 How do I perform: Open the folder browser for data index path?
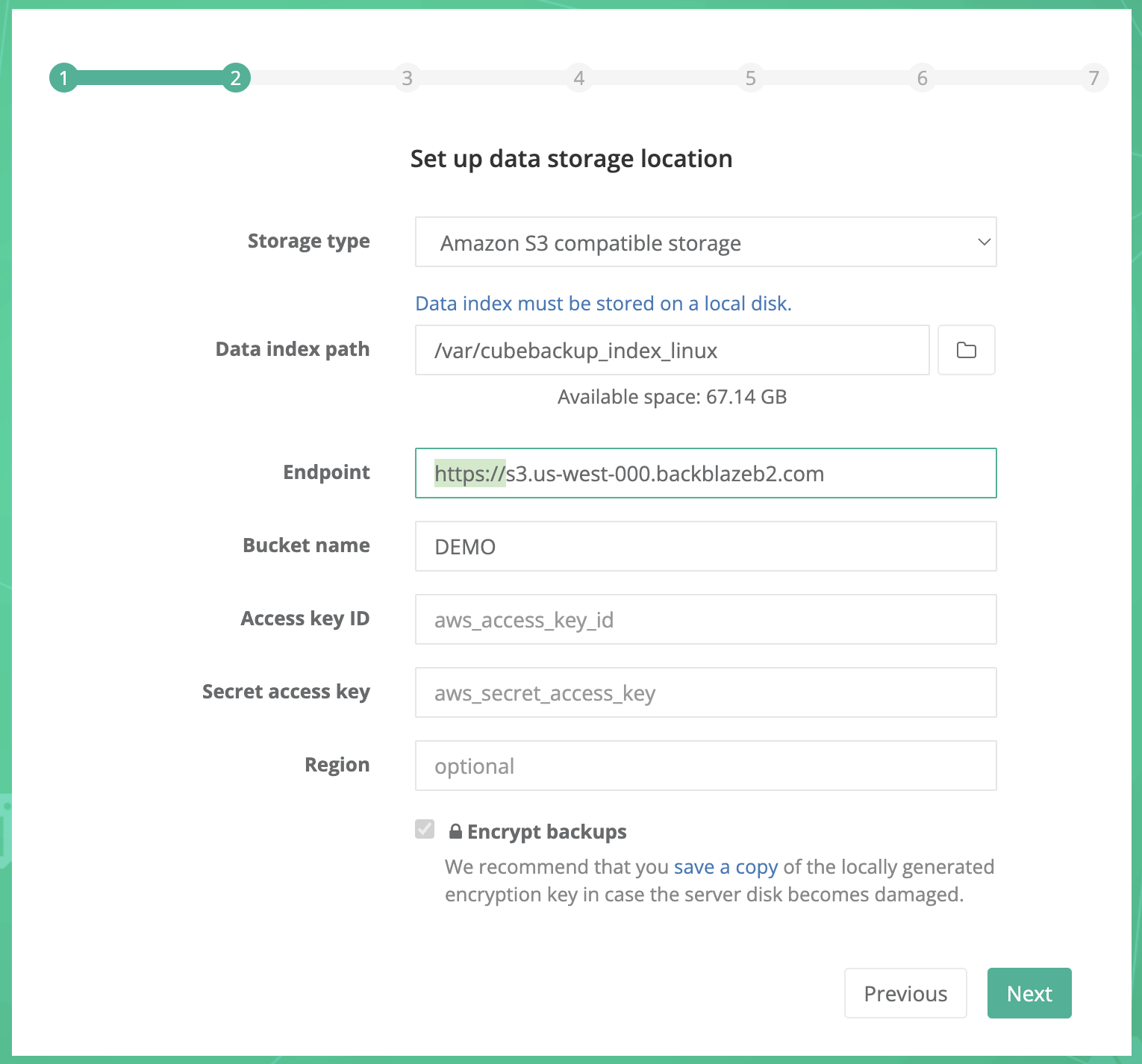pos(966,350)
